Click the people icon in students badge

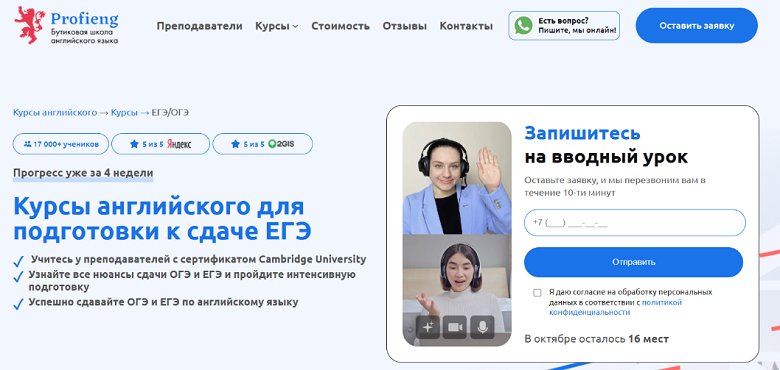(27, 144)
